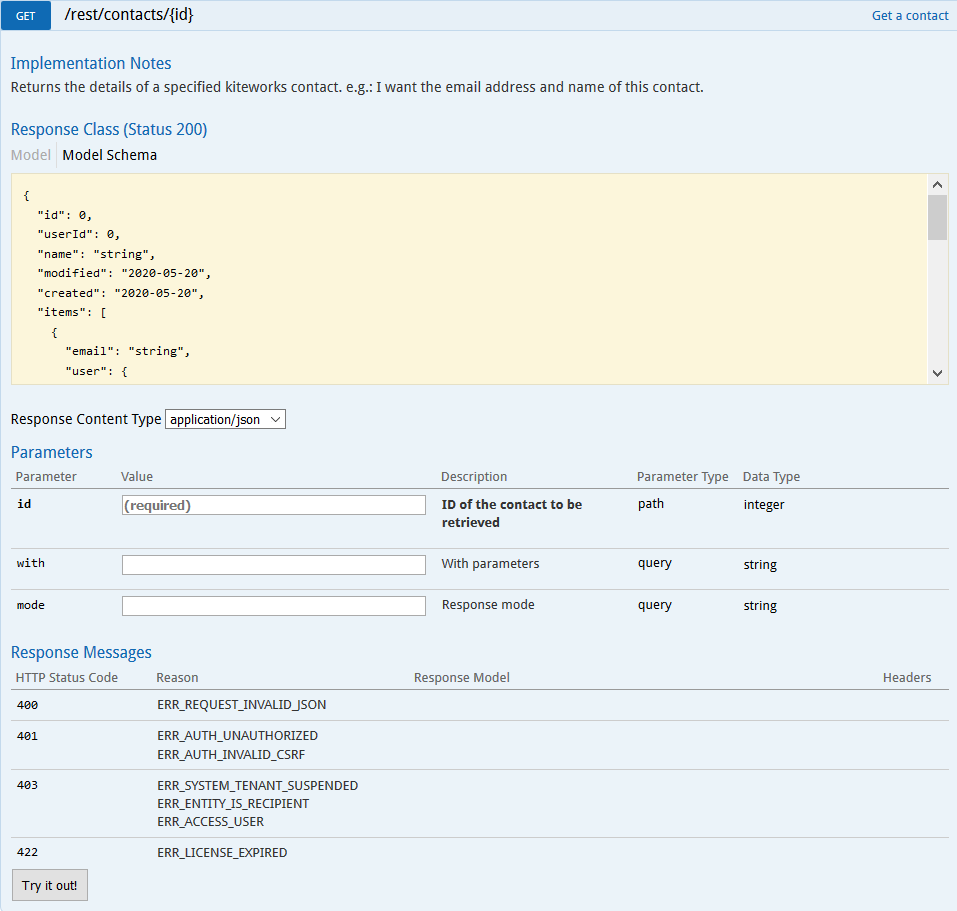
Task: Click the Implementation Notes heading
Action: (91, 63)
